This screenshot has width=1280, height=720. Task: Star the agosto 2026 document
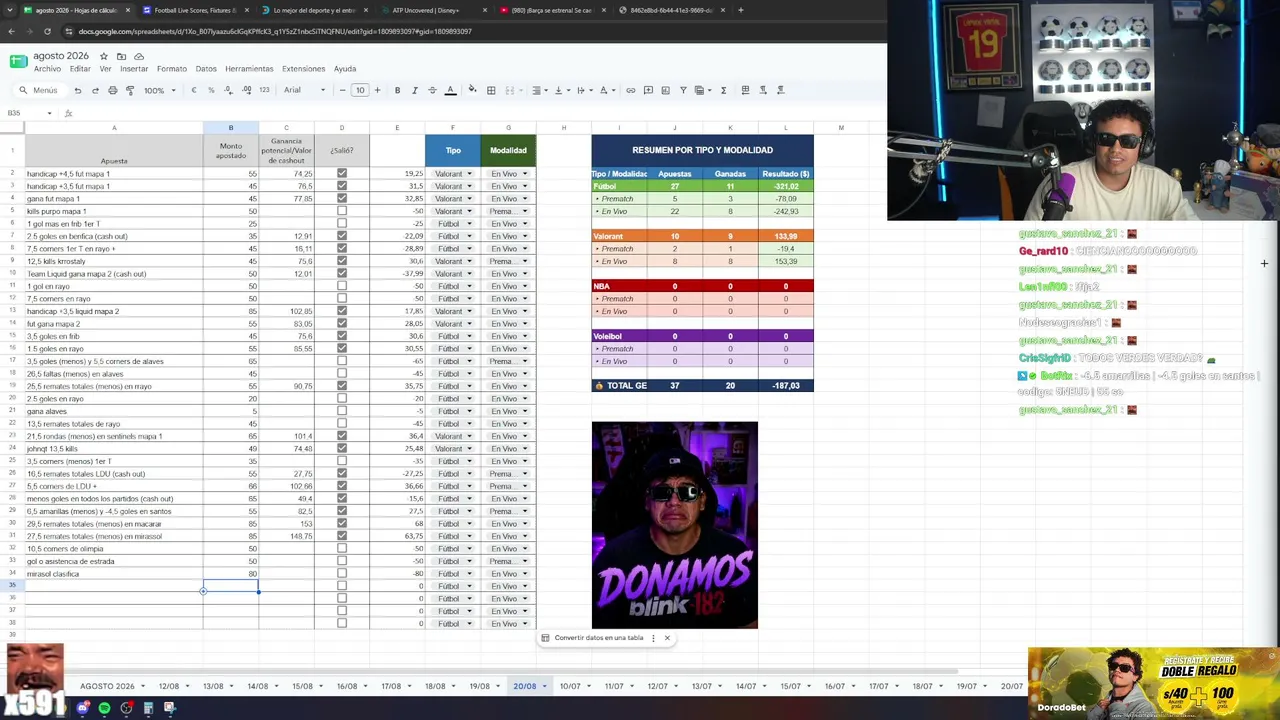tap(103, 56)
